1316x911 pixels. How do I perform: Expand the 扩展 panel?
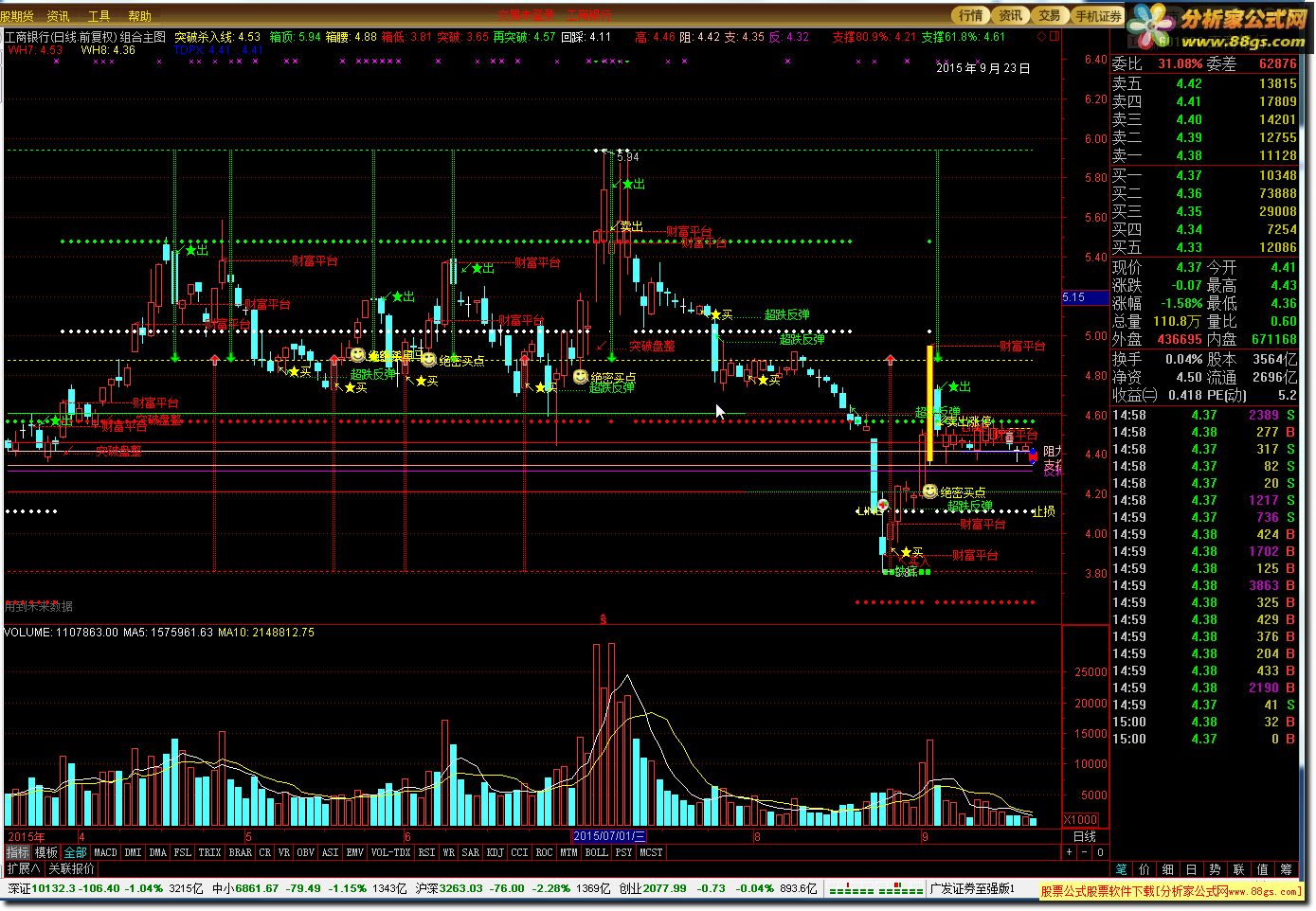[x=24, y=868]
